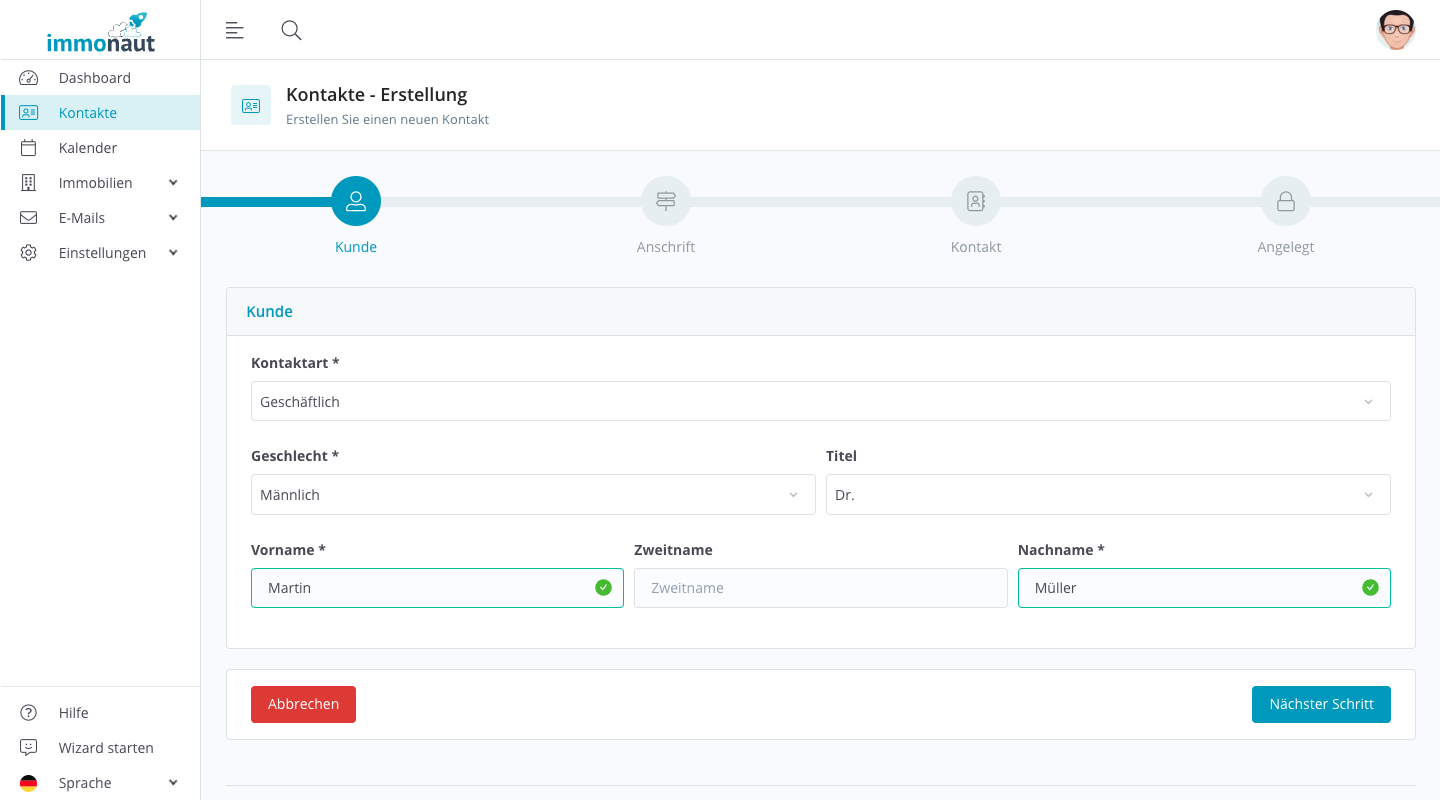1440x800 pixels.
Task: Click the Kontakt address book step icon
Action: pyautogui.click(x=976, y=201)
